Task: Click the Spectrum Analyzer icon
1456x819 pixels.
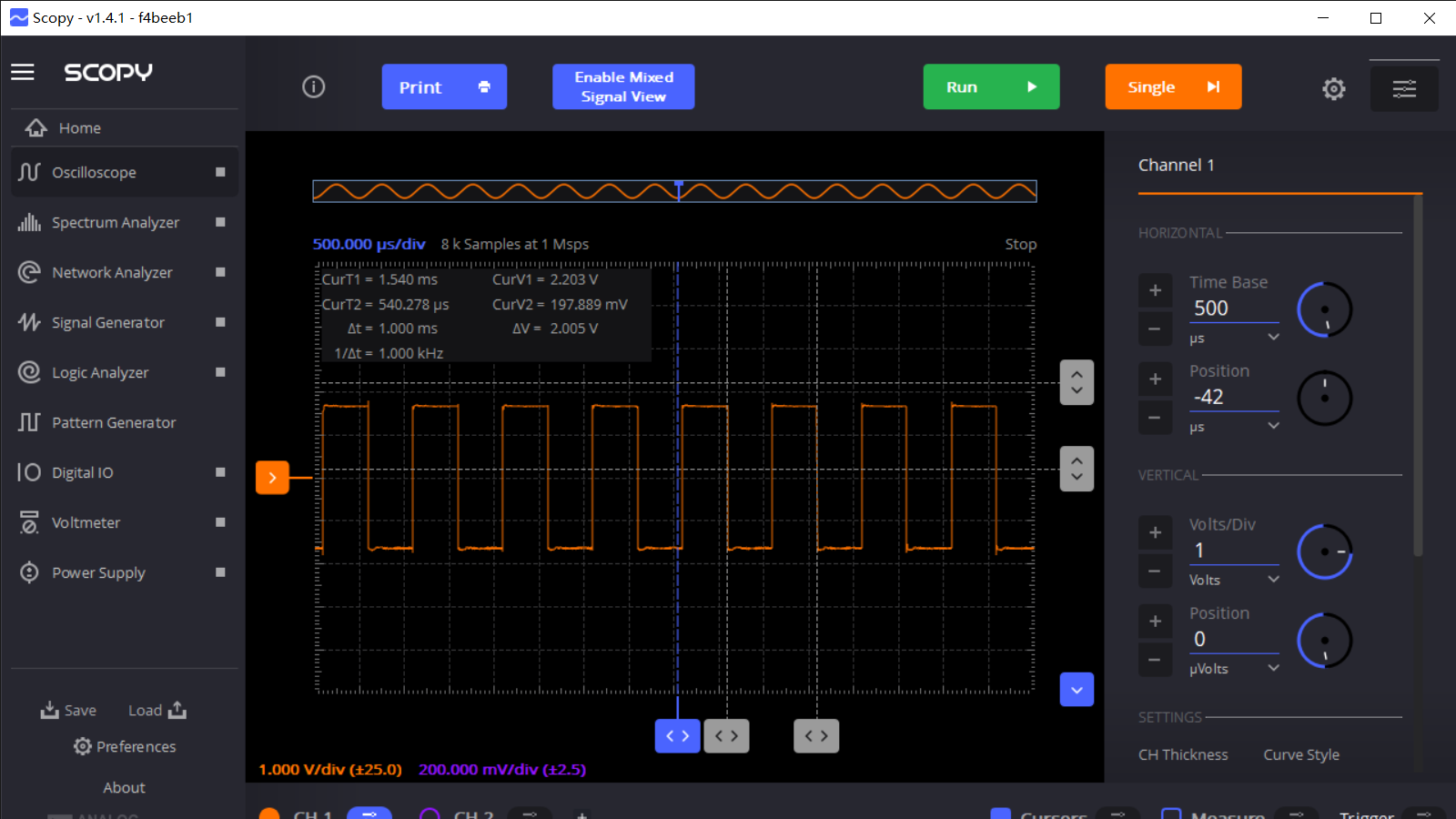Action: click(29, 222)
